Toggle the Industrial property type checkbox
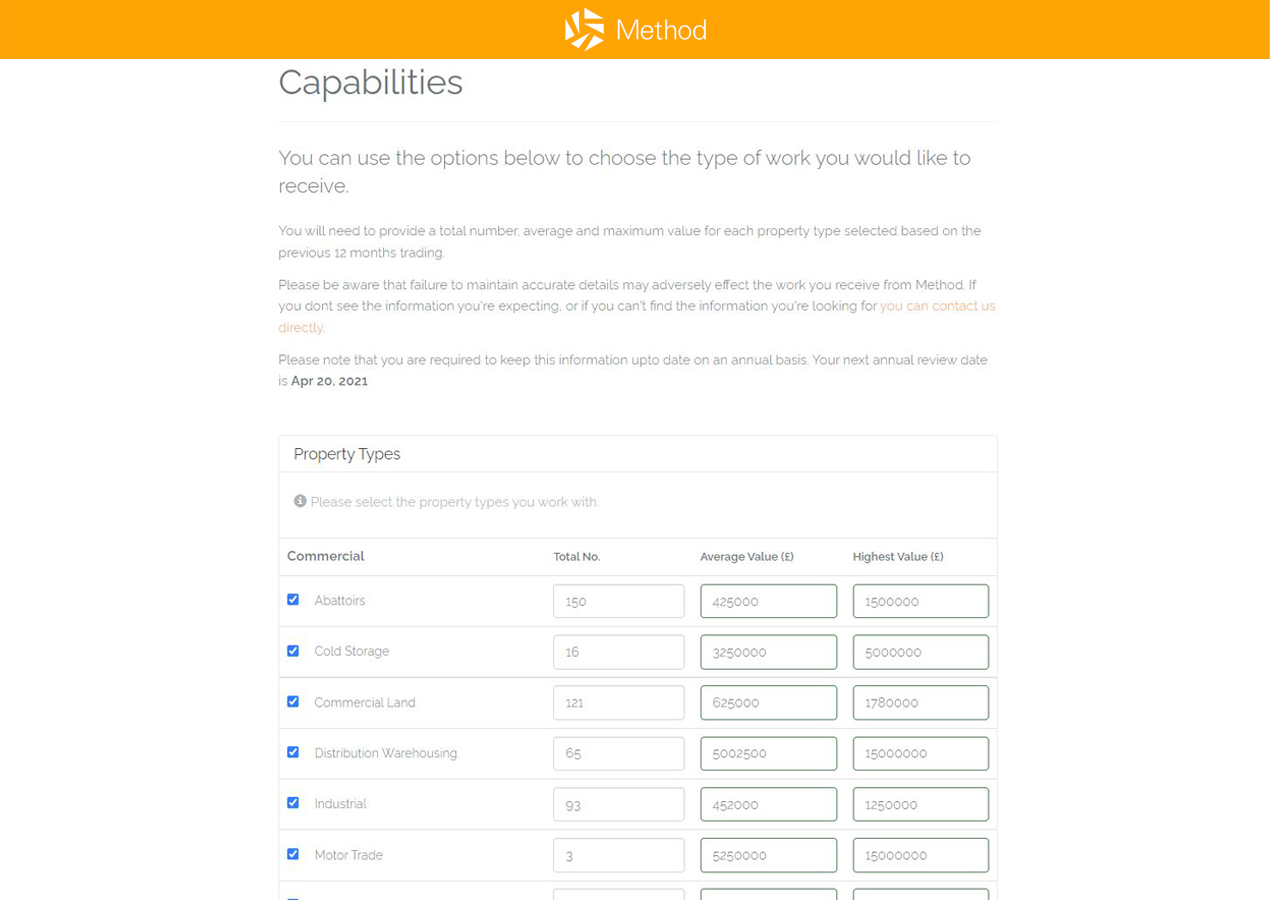The image size is (1270, 900). click(x=293, y=803)
